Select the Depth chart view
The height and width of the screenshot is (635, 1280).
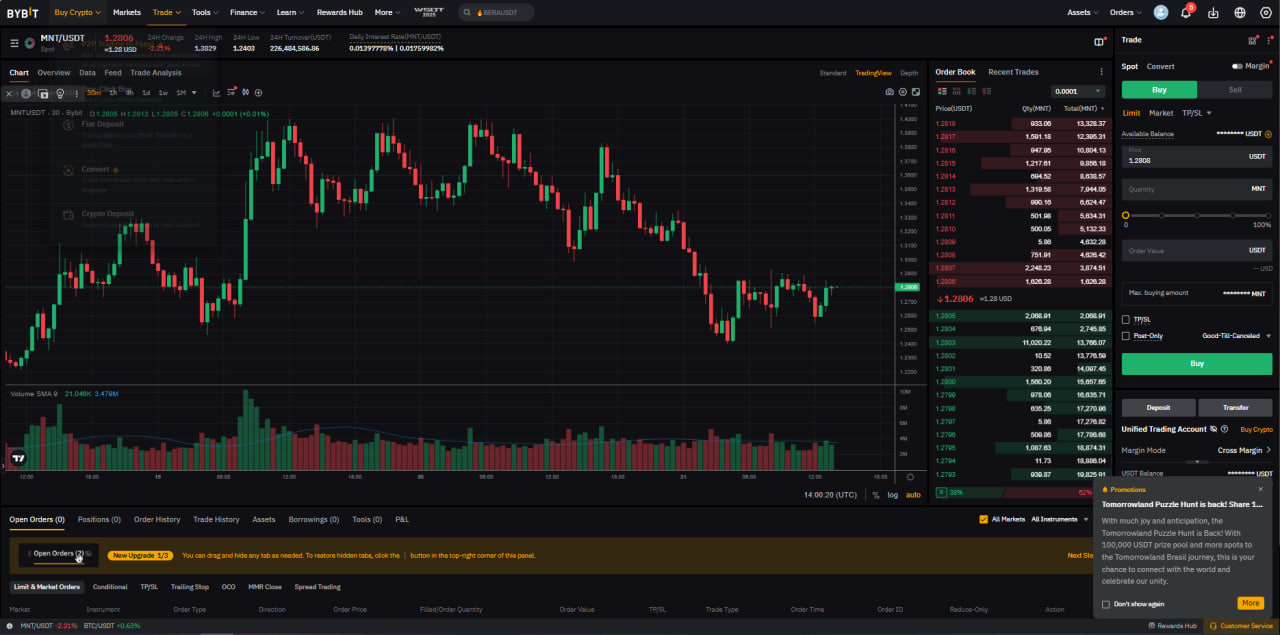pyautogui.click(x=909, y=73)
